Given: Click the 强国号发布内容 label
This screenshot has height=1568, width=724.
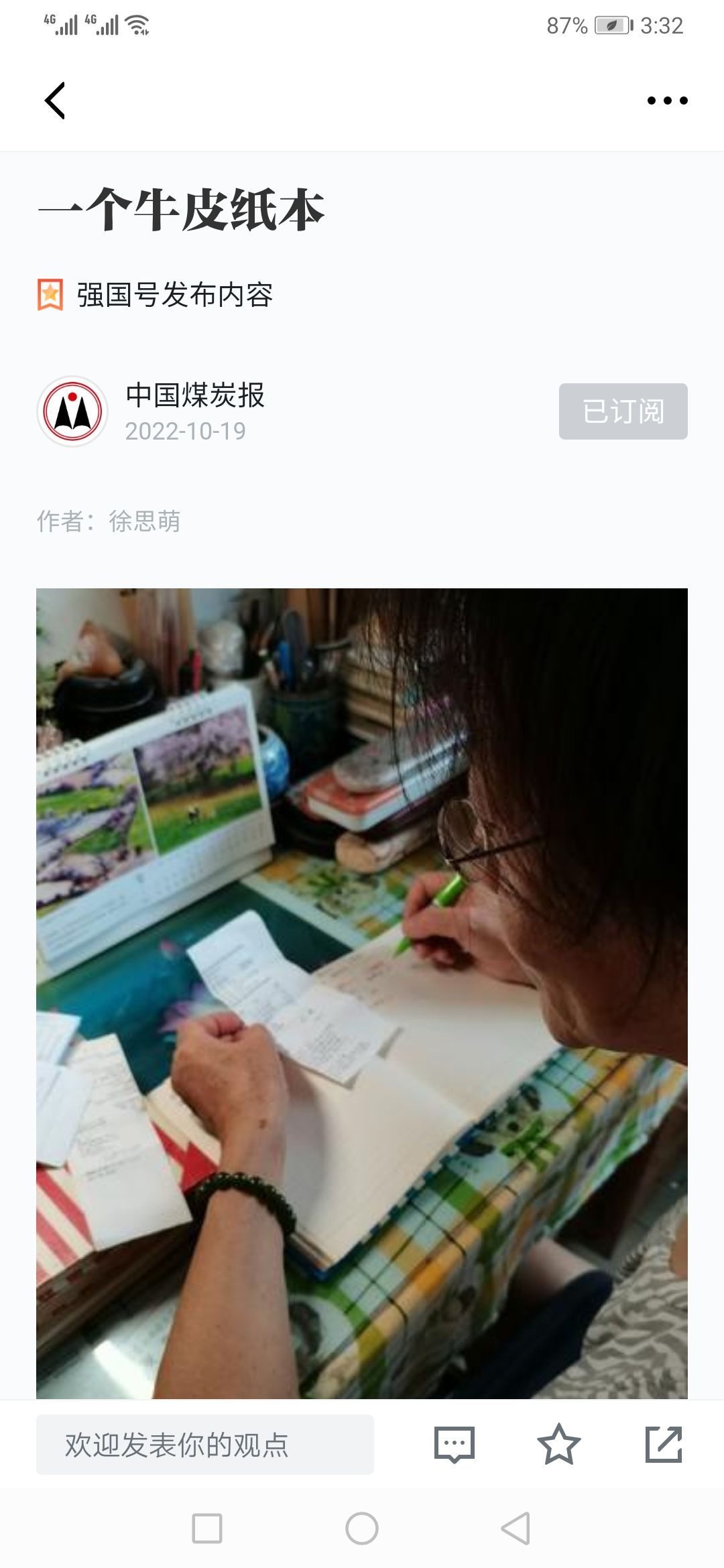Looking at the screenshot, I should coord(175,295).
